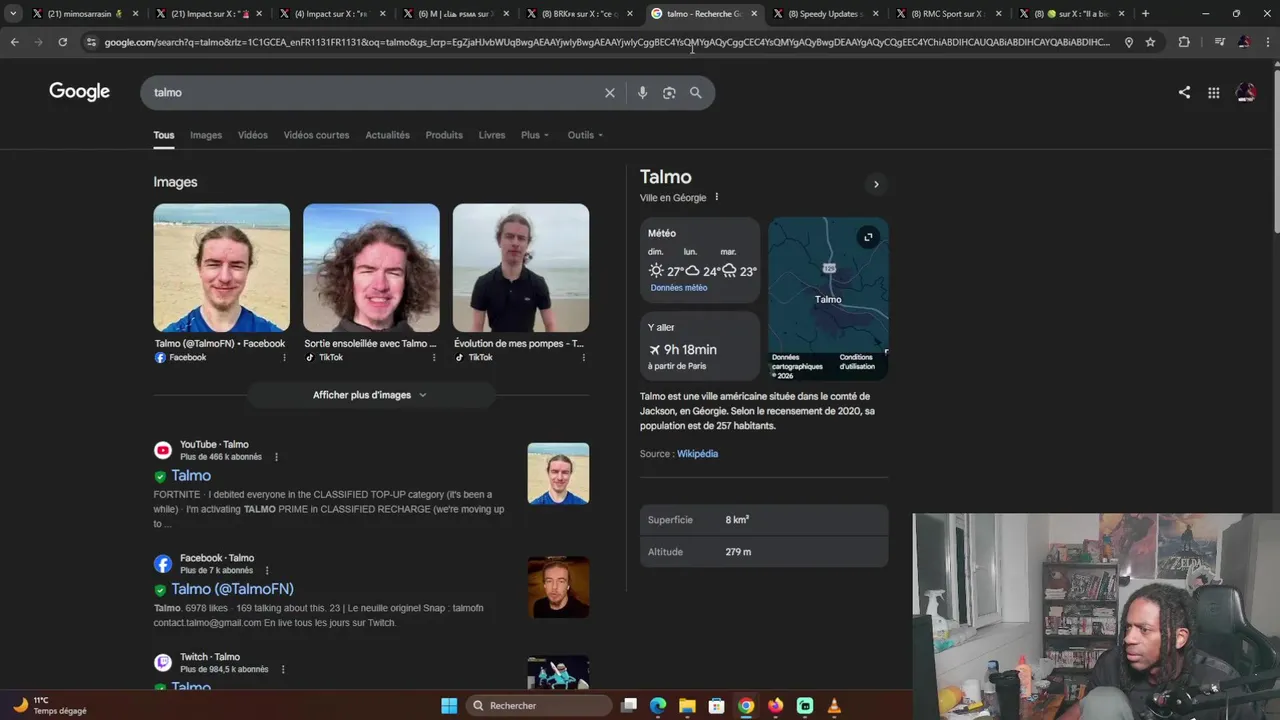The image size is (1280, 720).
Task: Open Google account profile picture
Action: pos(1246,92)
